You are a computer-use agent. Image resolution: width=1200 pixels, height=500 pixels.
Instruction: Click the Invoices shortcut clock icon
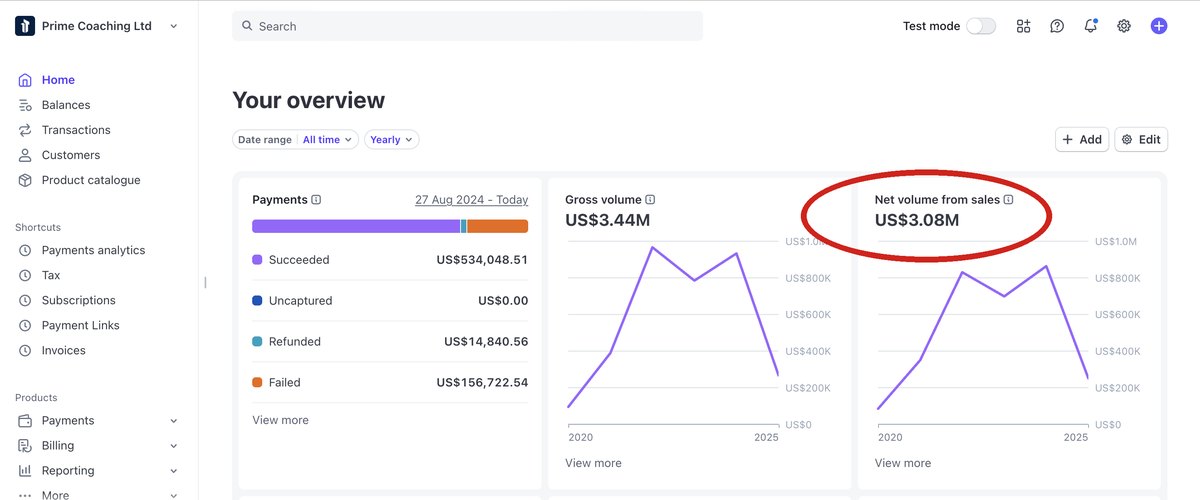click(25, 350)
